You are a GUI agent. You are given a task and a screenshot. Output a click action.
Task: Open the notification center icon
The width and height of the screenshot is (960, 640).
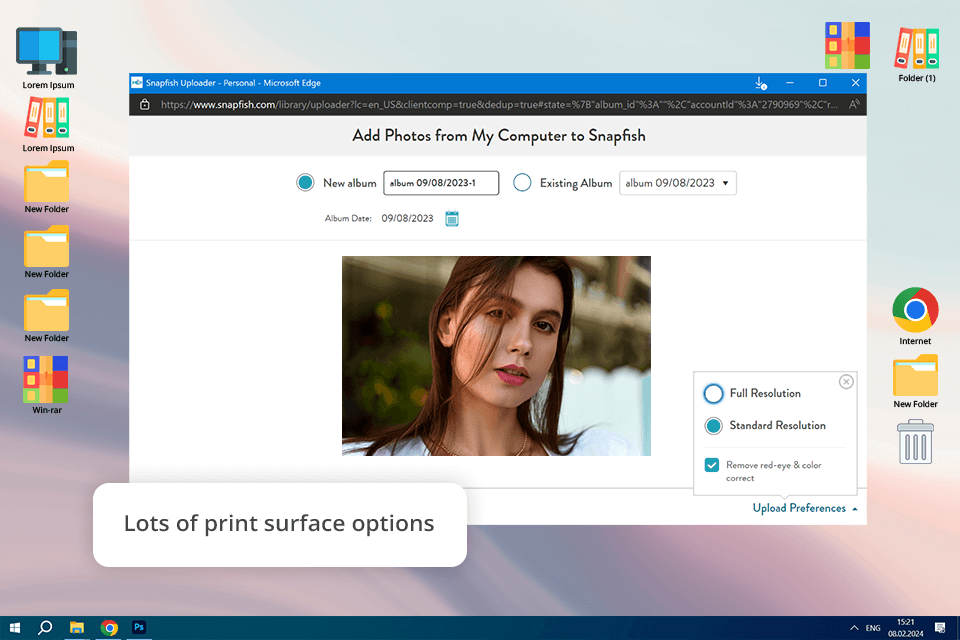pos(940,627)
